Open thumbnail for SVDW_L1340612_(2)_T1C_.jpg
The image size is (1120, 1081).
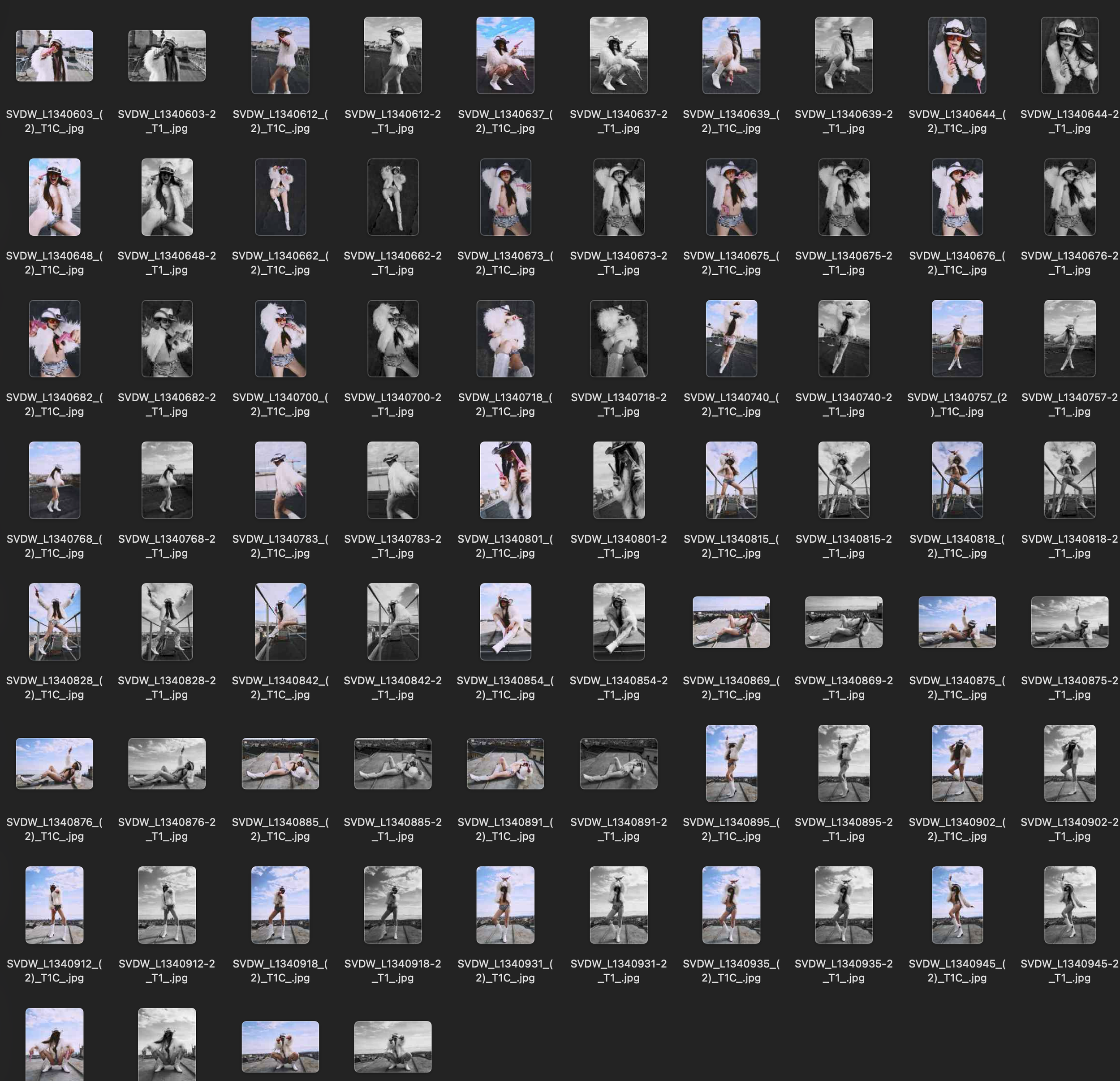click(x=280, y=56)
